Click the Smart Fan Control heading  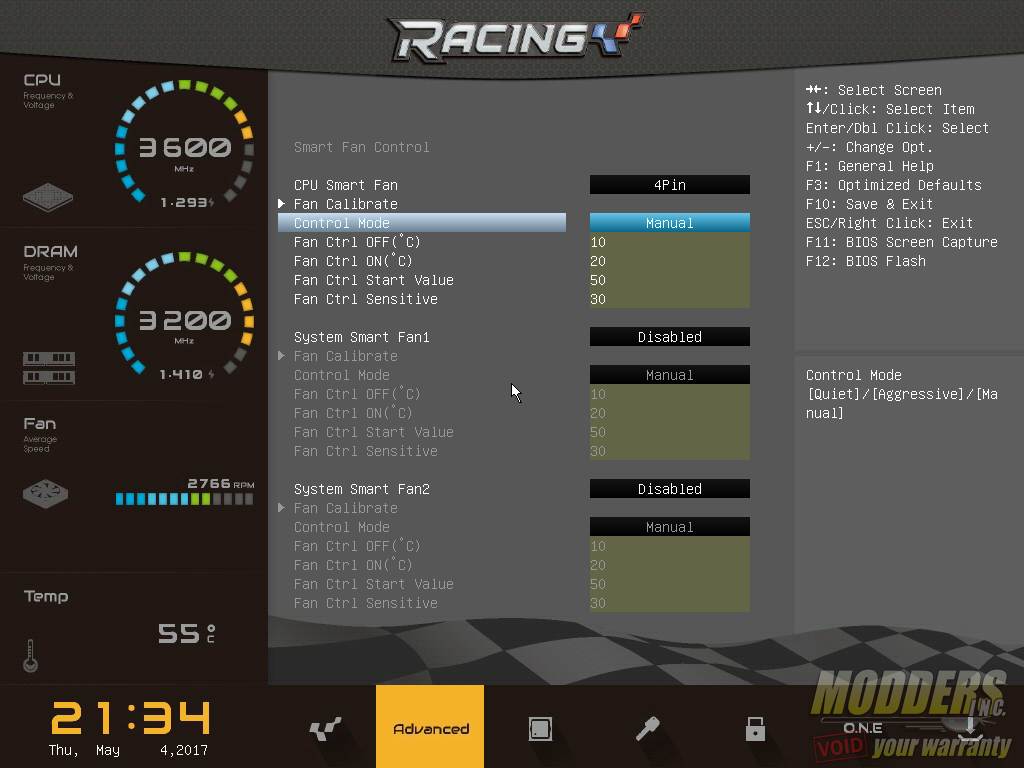362,147
